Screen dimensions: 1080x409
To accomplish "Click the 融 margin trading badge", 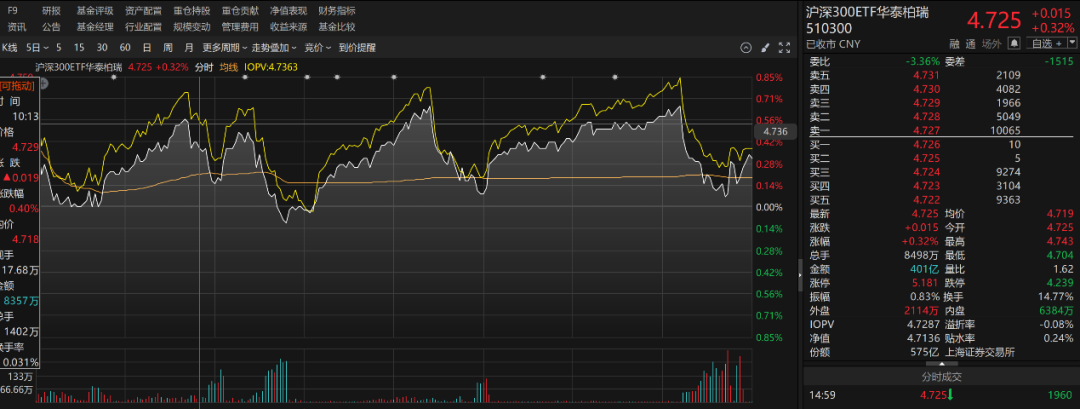I will point(954,43).
